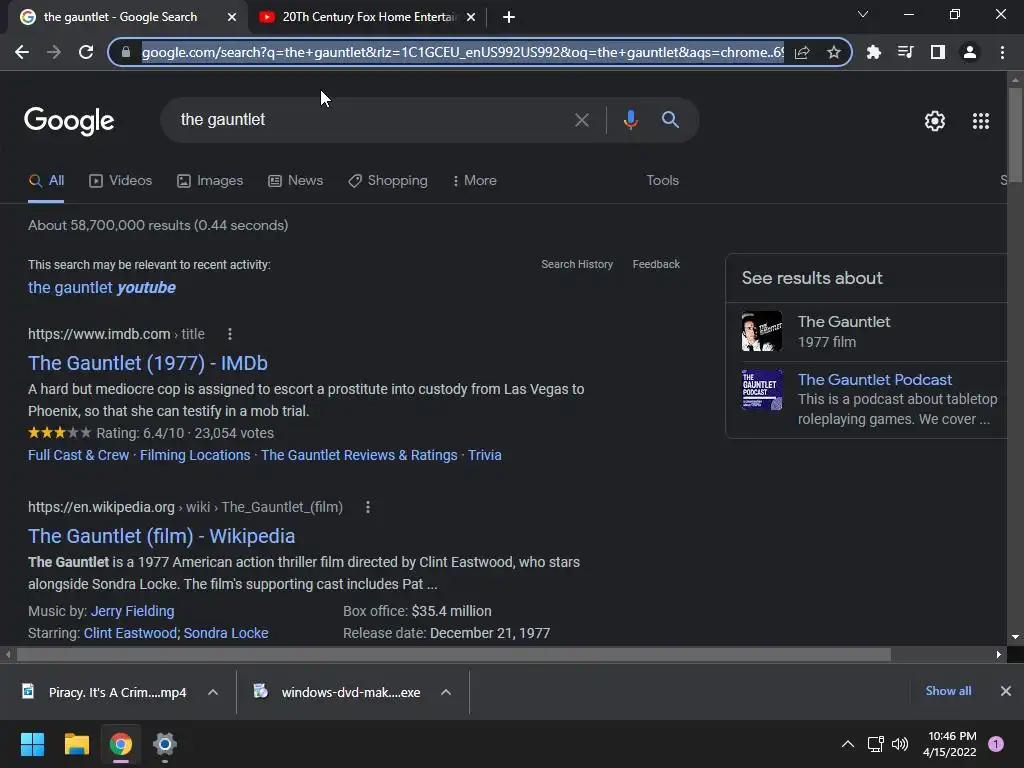Screen dimensions: 1024x768
Task: Bookmark this page with the star icon
Action: pyautogui.click(x=833, y=52)
